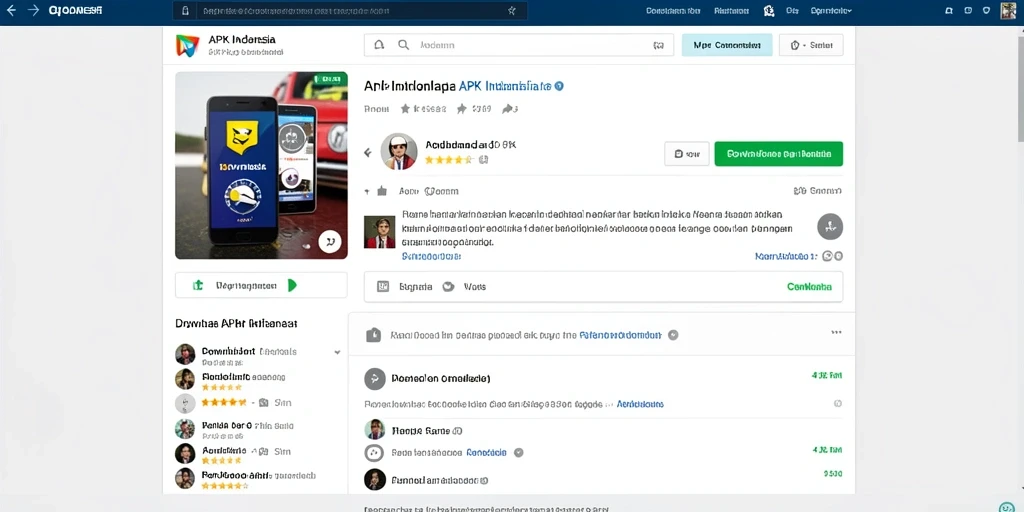
Task: Click the small white button left of the green button
Action: (x=687, y=154)
